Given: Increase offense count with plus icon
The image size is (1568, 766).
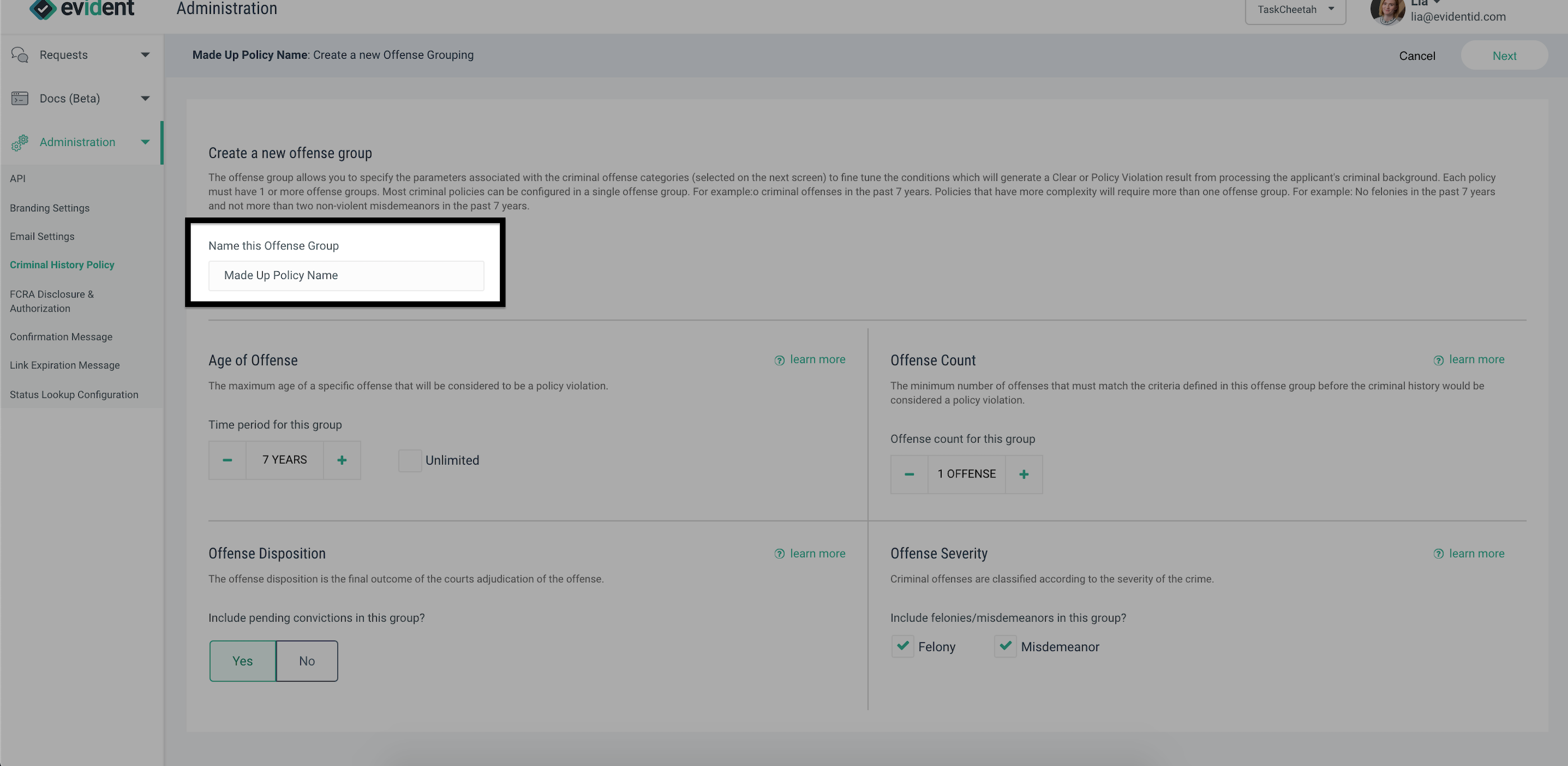Looking at the screenshot, I should [x=1024, y=474].
